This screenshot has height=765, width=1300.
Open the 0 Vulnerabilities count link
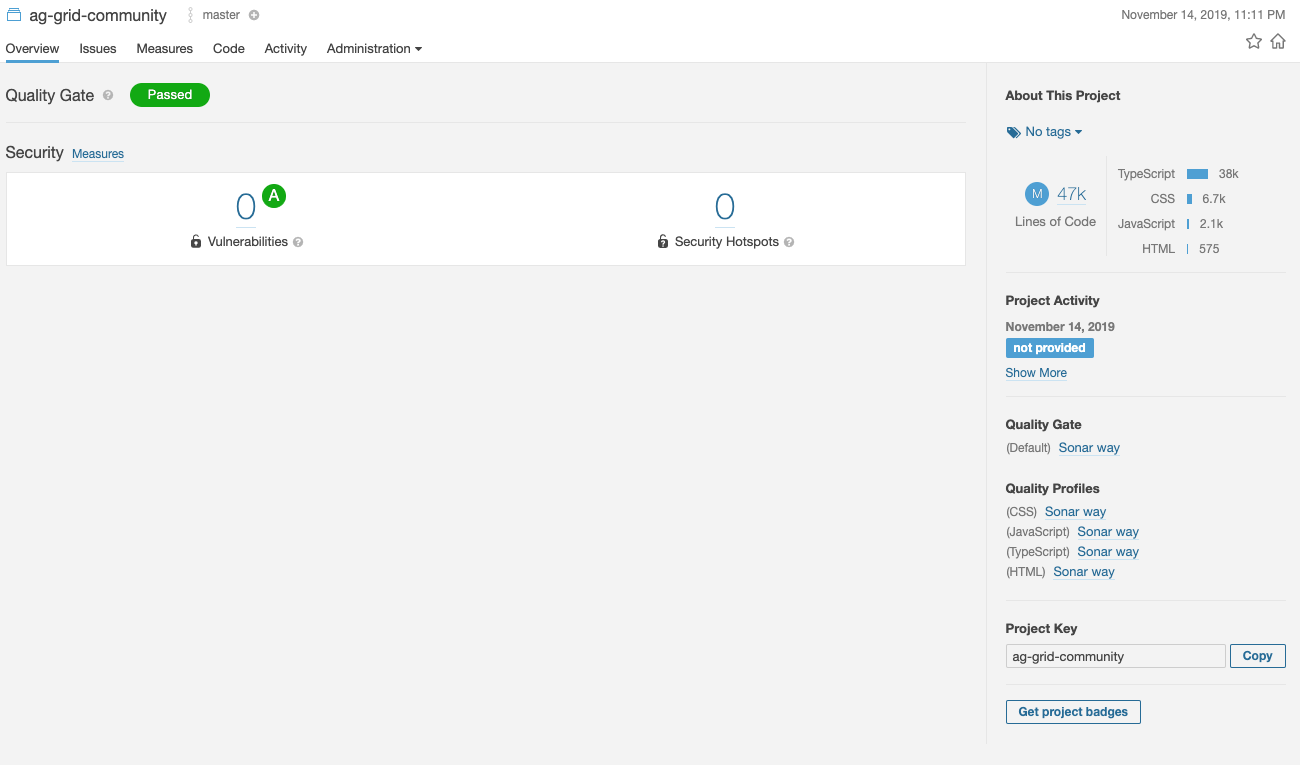(x=246, y=207)
